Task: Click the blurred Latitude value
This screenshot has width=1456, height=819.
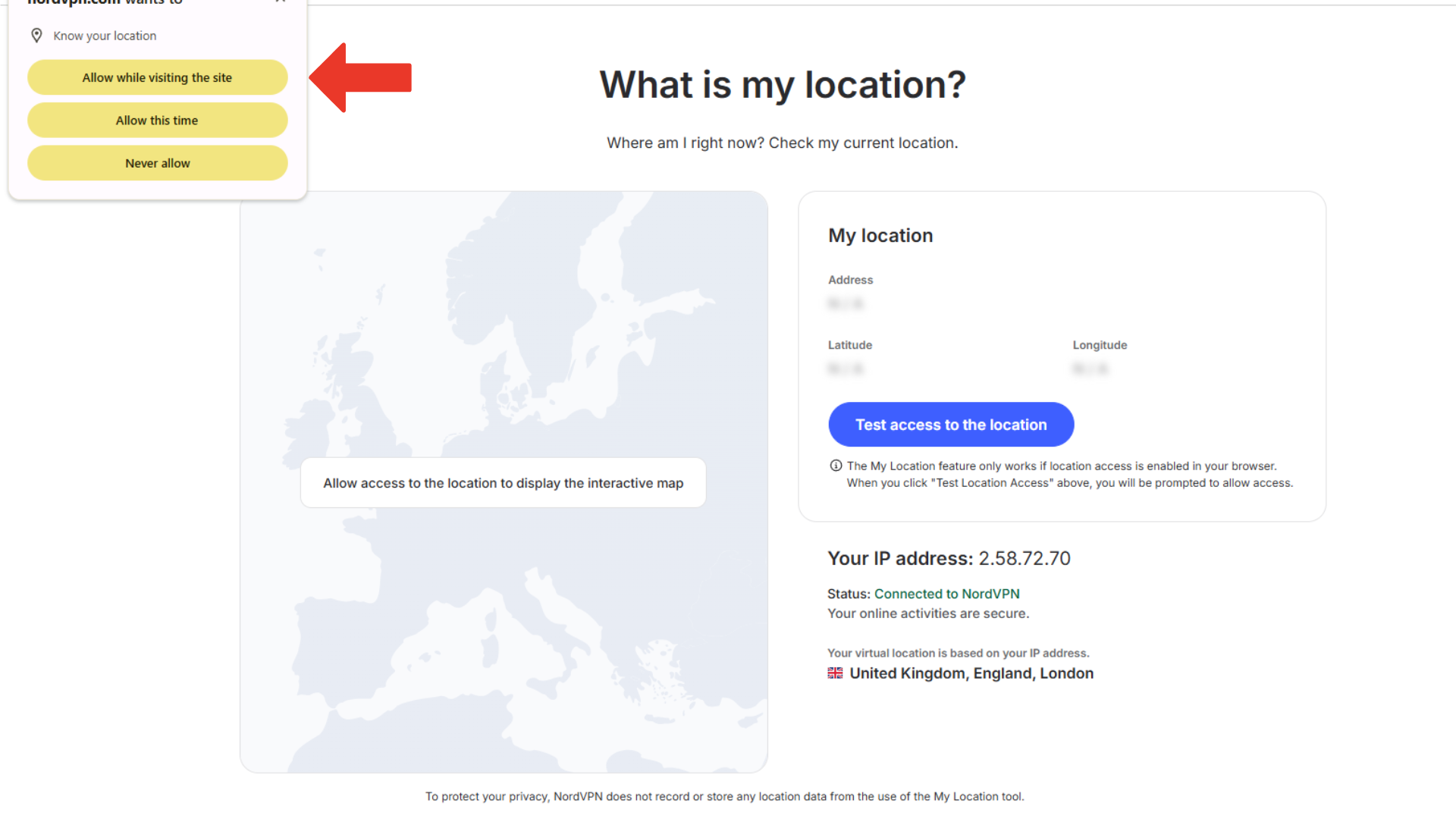Action: pos(846,369)
